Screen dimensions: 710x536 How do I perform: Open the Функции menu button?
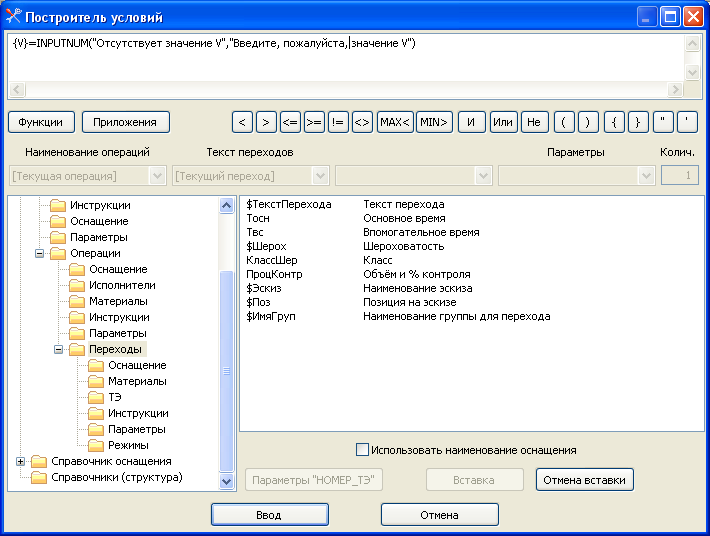(41, 122)
